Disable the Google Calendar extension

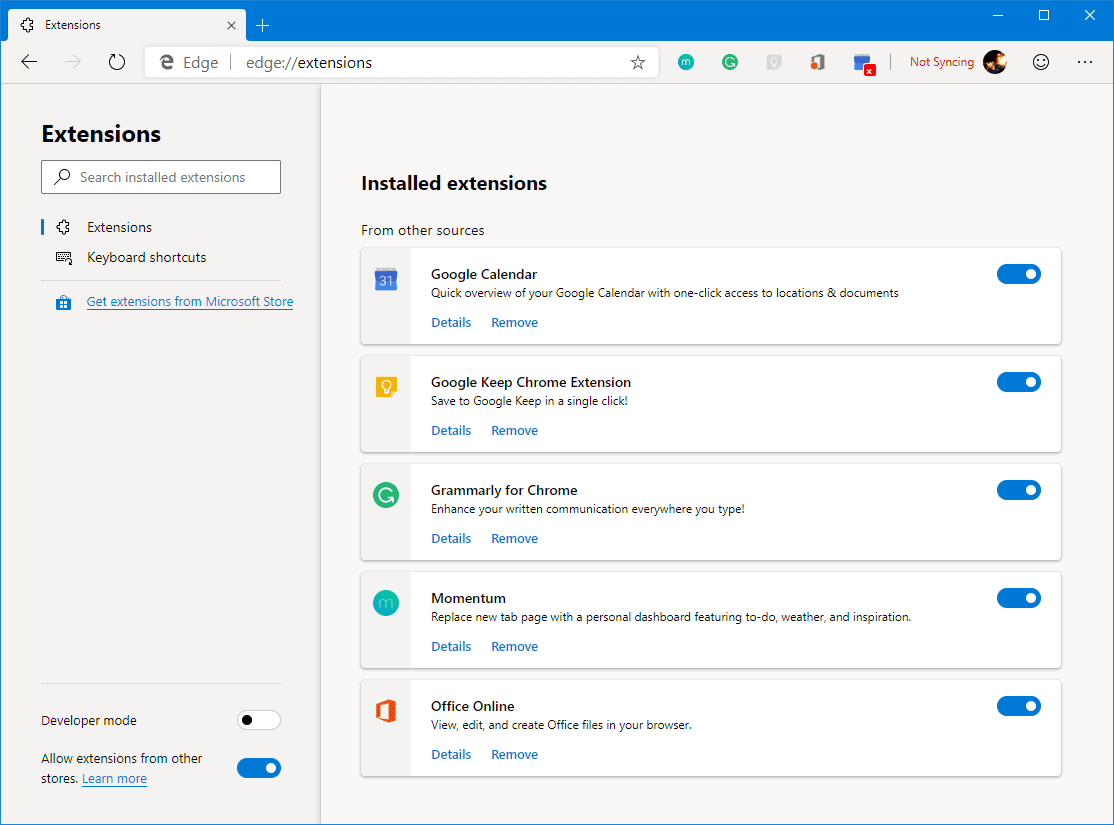click(x=1019, y=273)
